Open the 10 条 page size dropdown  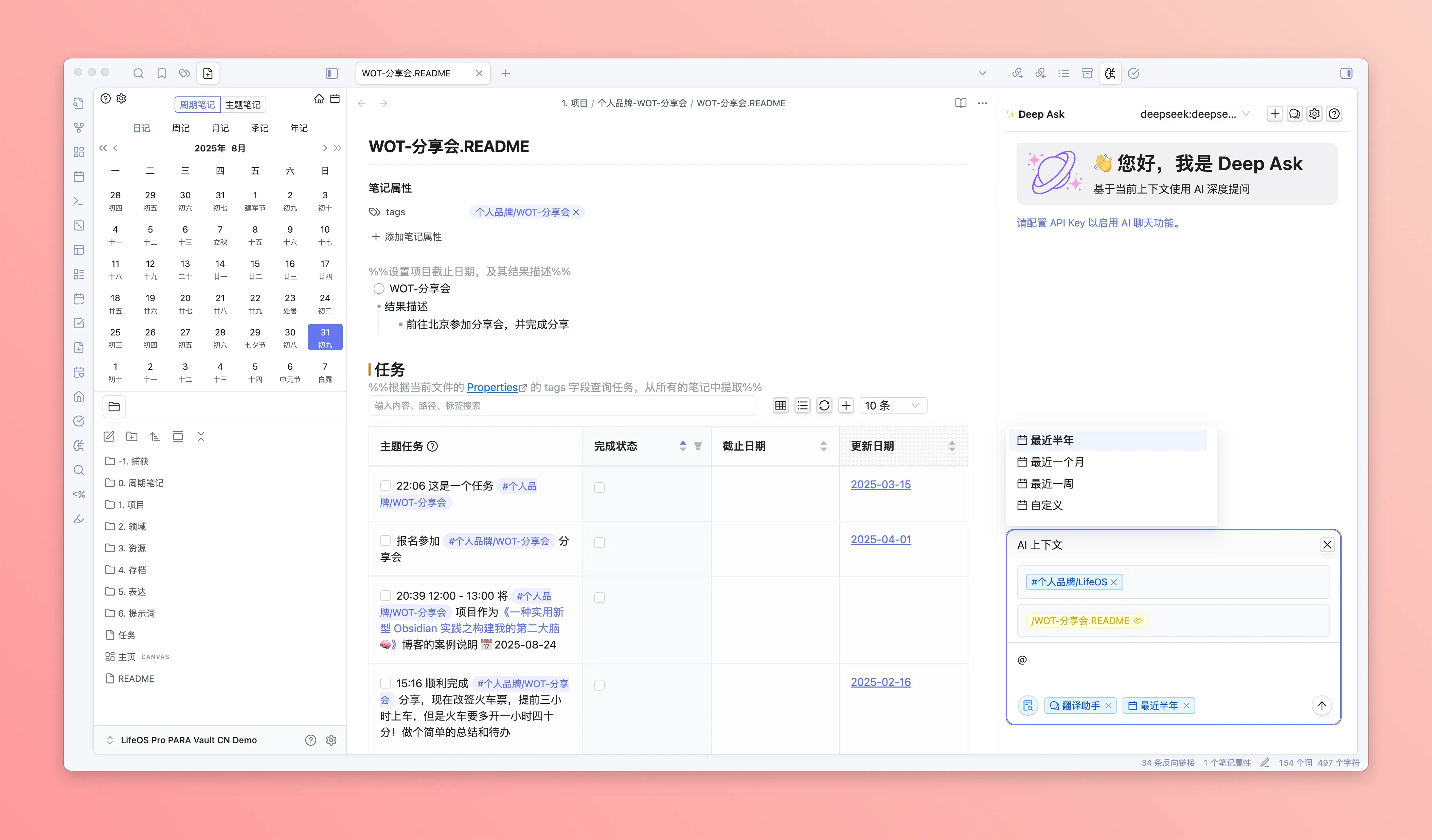[x=892, y=405]
